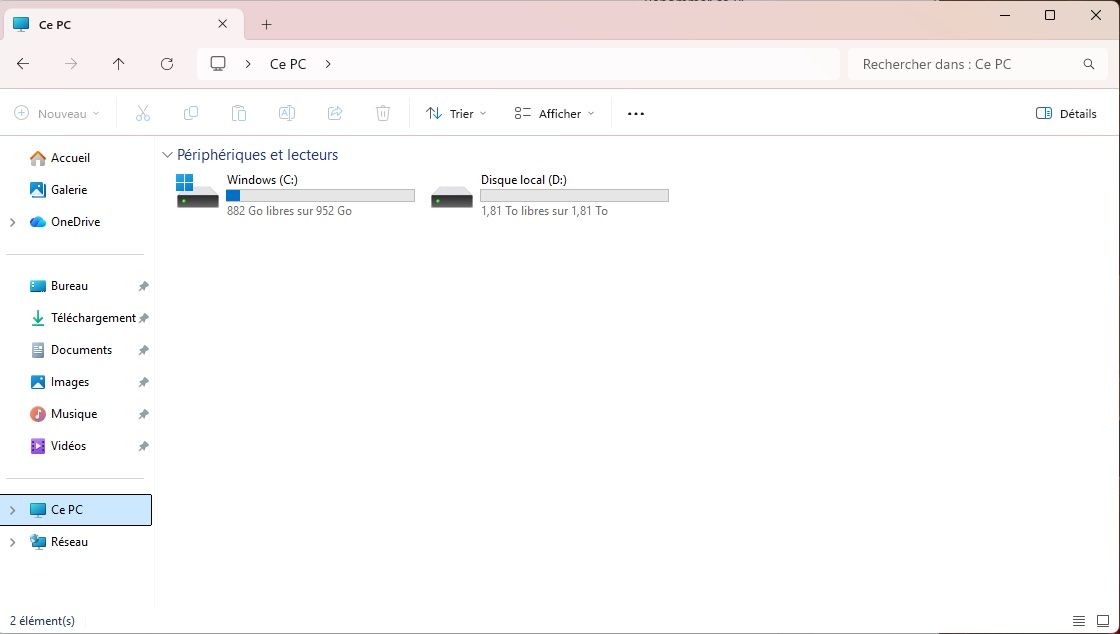Select the Windows (C:) drive icon
Screen dimensions: 1120x634
[x=198, y=191]
